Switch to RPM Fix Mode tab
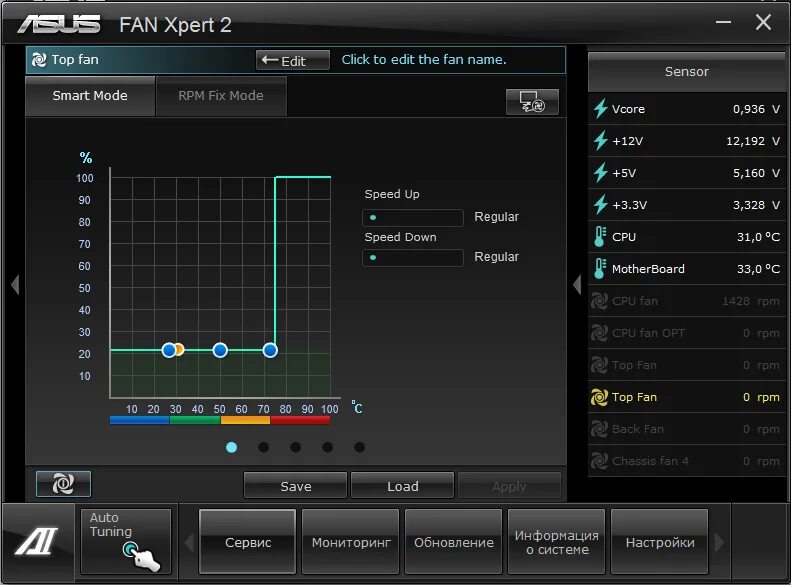 221,96
